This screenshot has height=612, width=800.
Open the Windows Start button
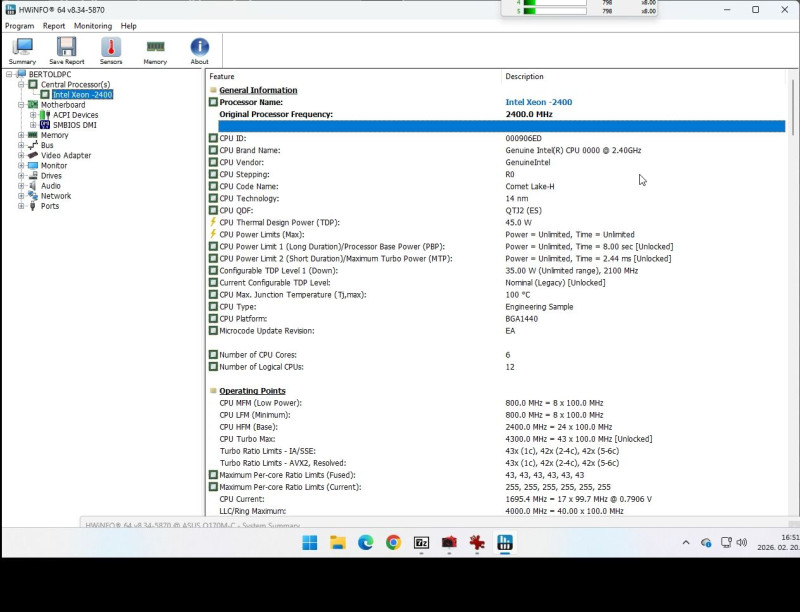pos(310,543)
